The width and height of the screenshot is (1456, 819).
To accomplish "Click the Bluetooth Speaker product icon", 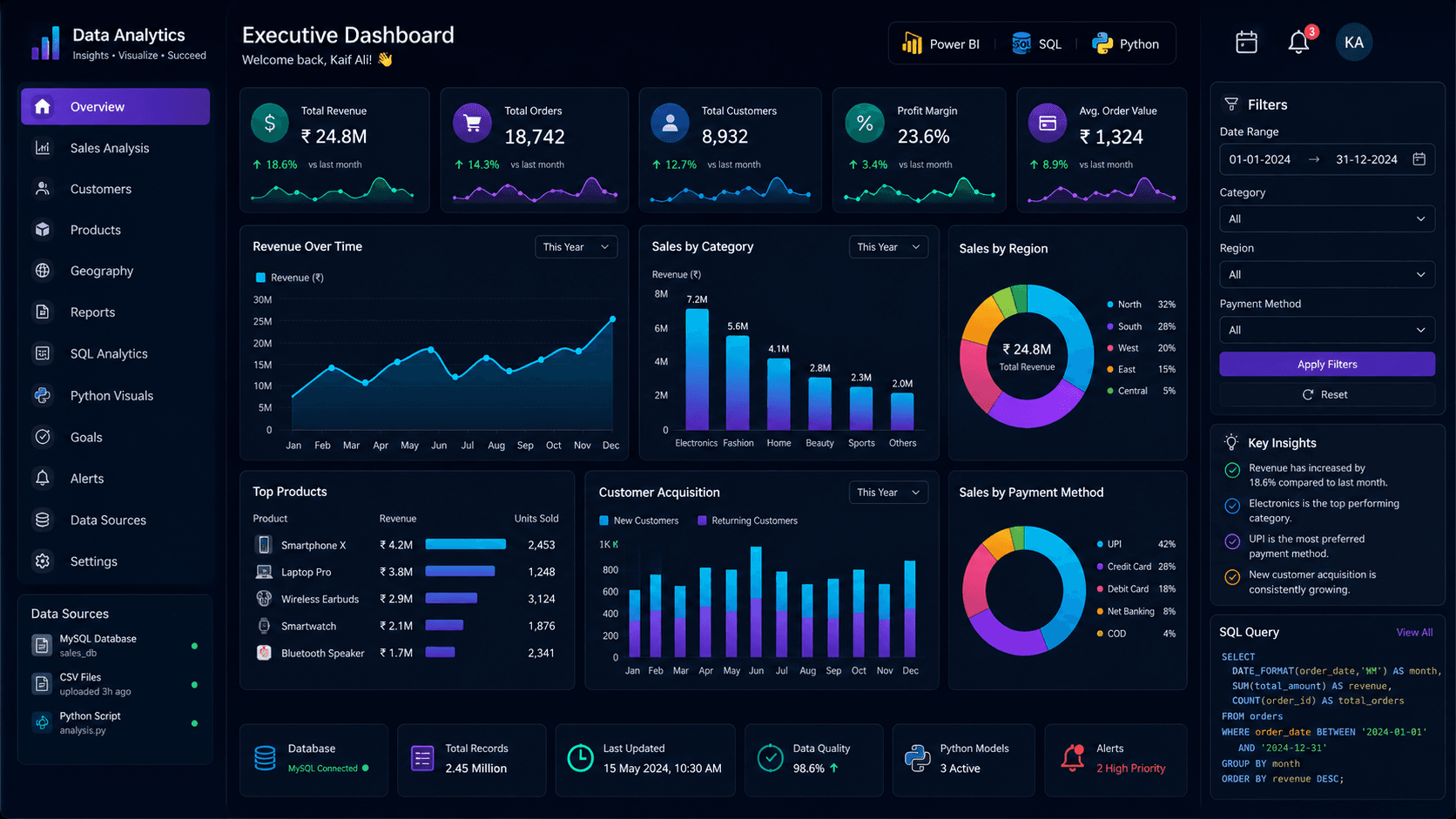I will point(263,653).
